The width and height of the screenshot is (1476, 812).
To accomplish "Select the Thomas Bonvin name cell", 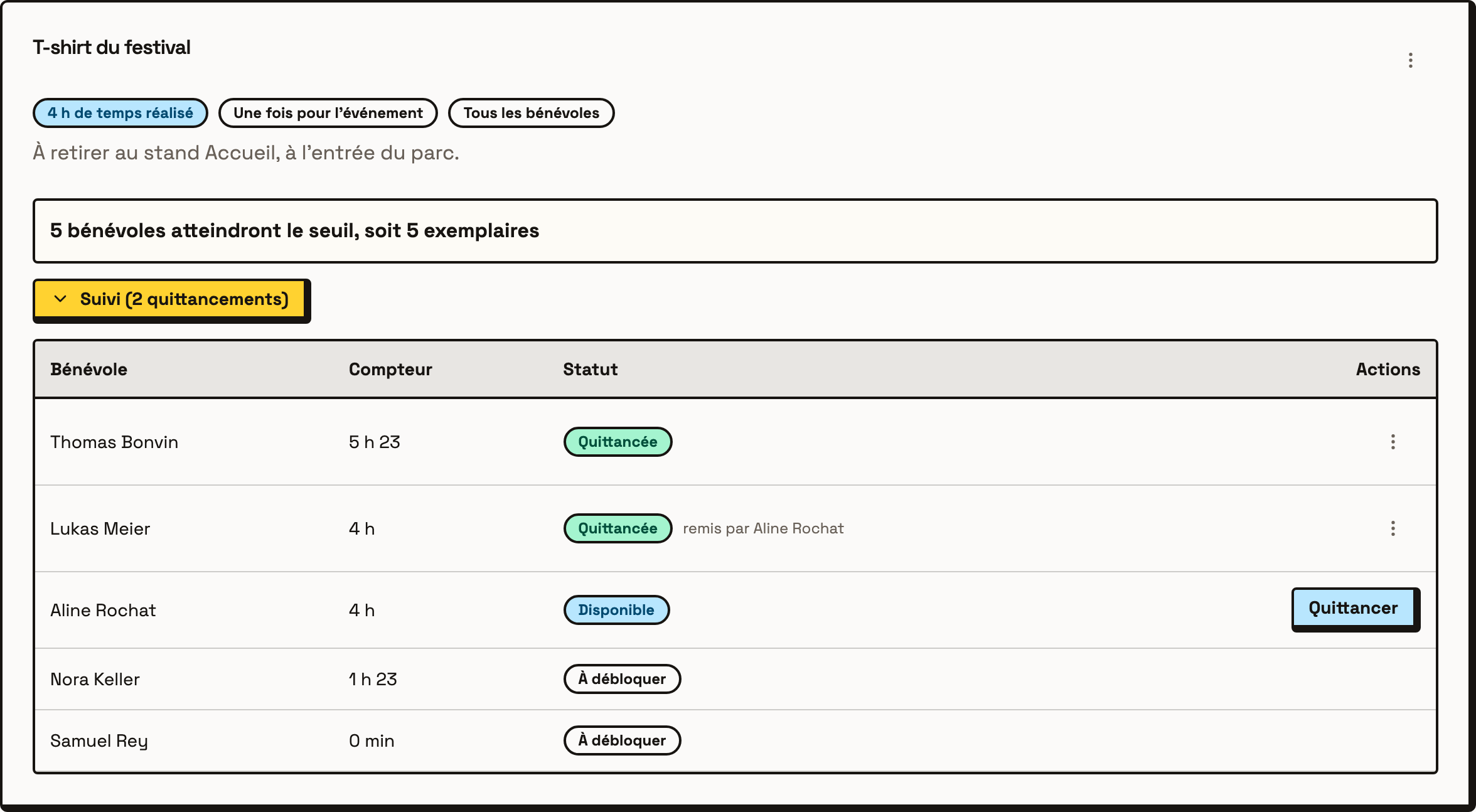I will [114, 442].
